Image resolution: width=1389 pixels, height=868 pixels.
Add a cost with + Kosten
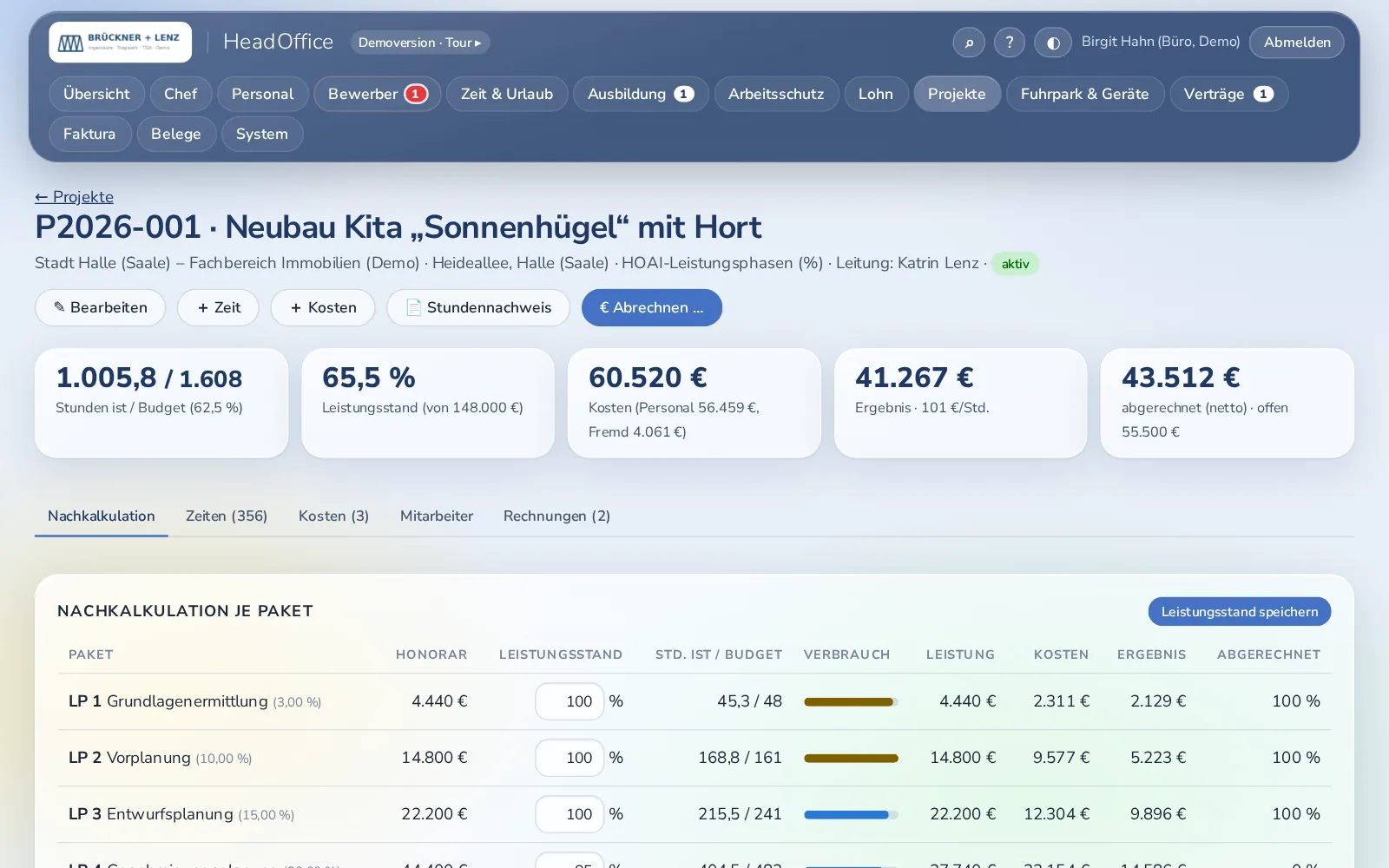tap(323, 307)
